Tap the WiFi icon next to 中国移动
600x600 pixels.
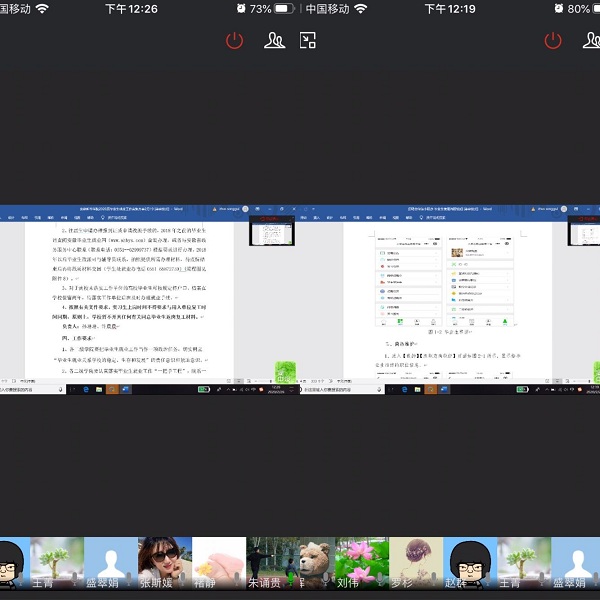(360, 9)
